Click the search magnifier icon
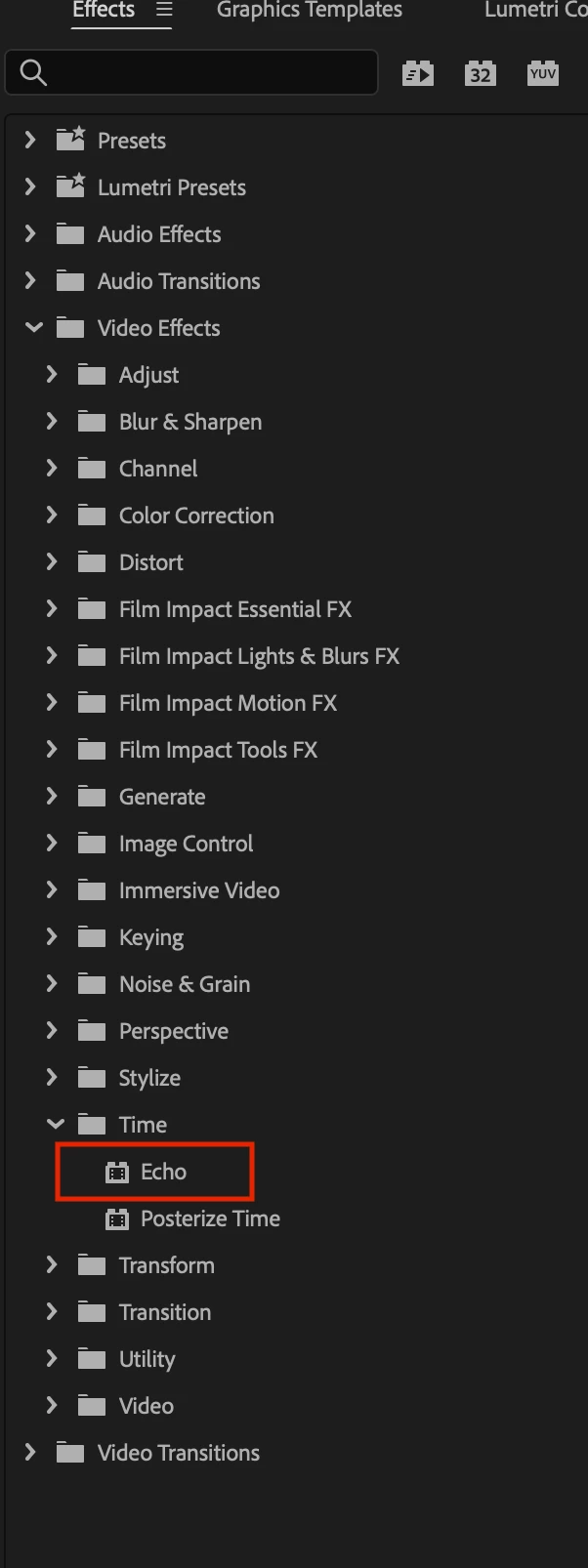 point(33,72)
